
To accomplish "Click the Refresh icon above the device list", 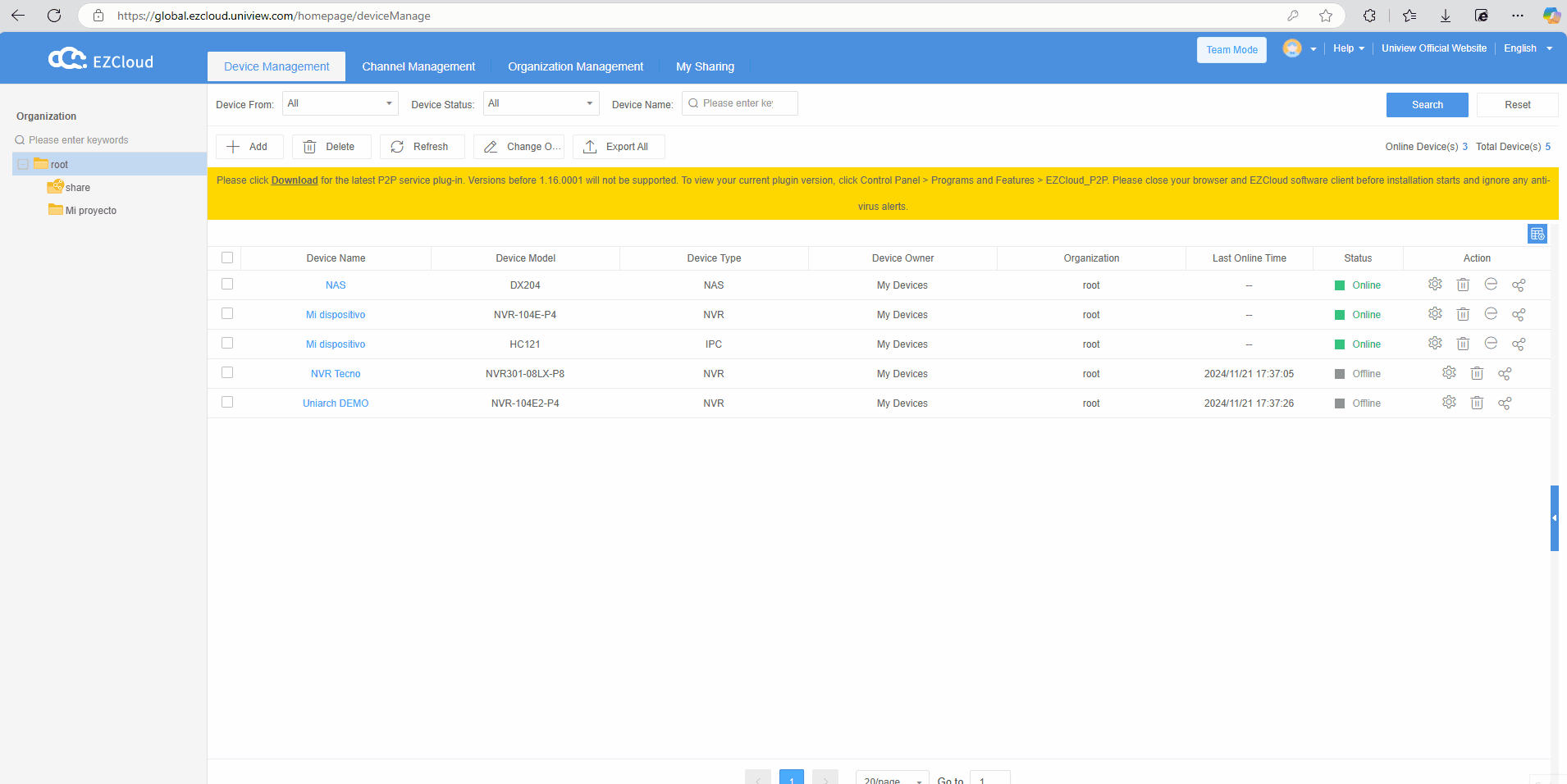I will pyautogui.click(x=397, y=146).
